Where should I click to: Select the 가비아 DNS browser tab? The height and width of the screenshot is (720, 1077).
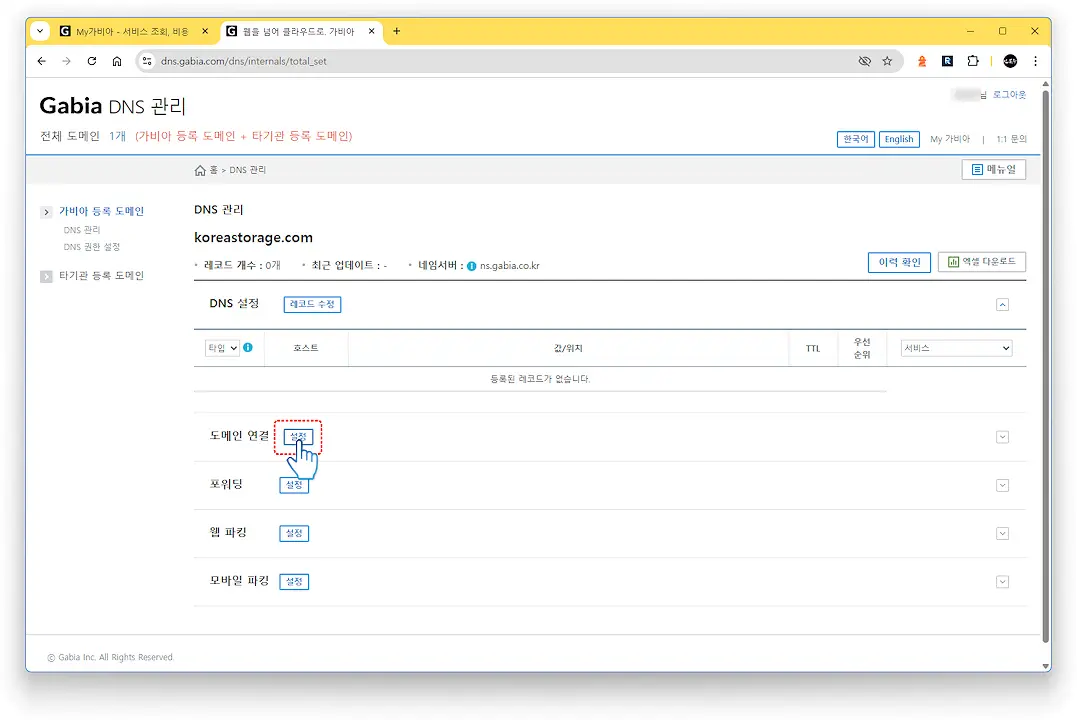pos(301,31)
